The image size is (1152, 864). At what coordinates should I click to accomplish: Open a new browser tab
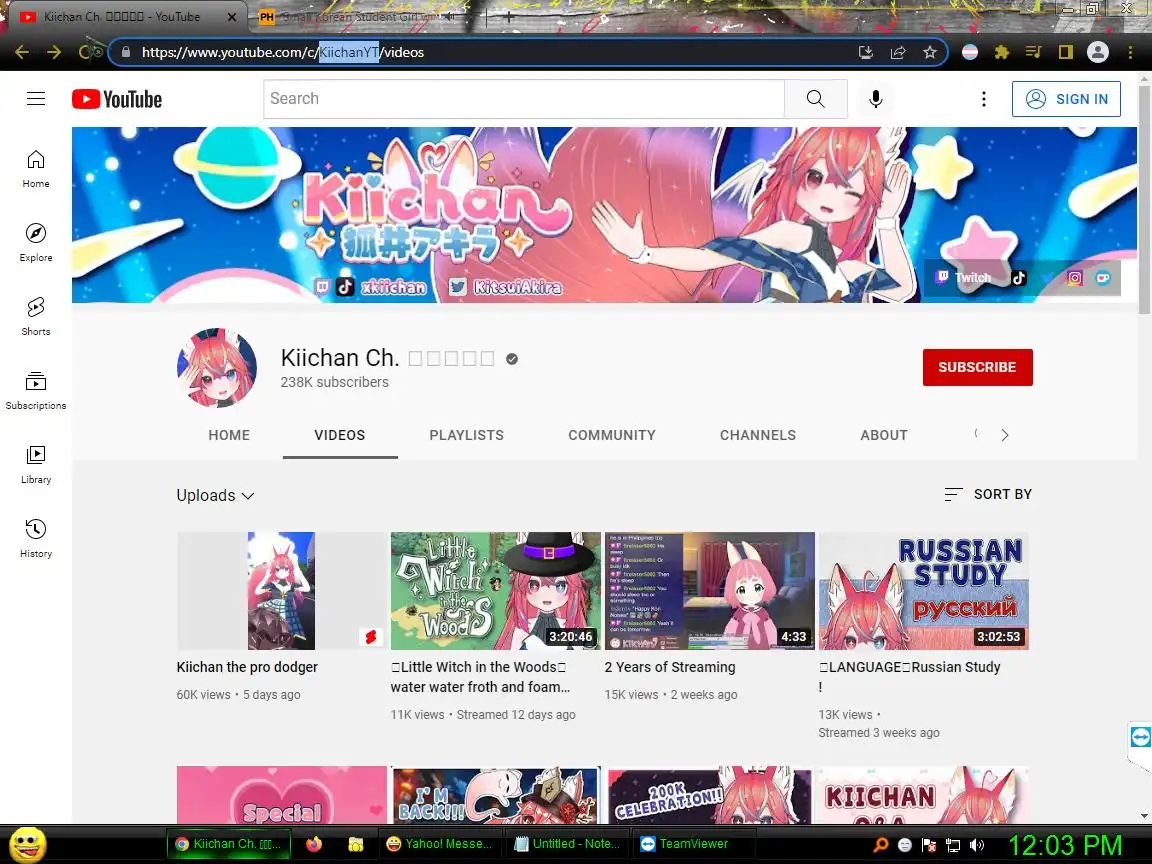point(508,16)
